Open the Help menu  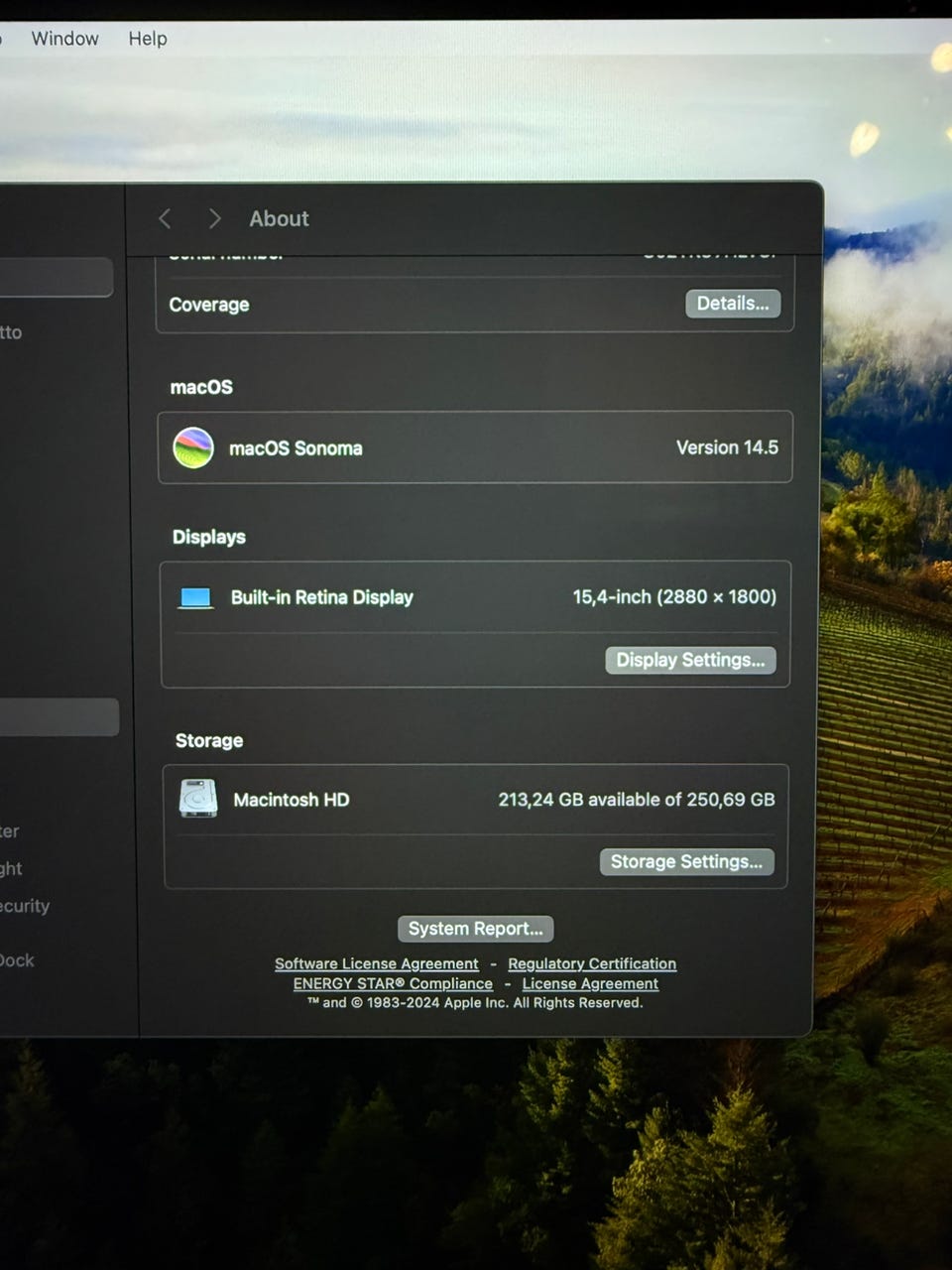[x=148, y=39]
